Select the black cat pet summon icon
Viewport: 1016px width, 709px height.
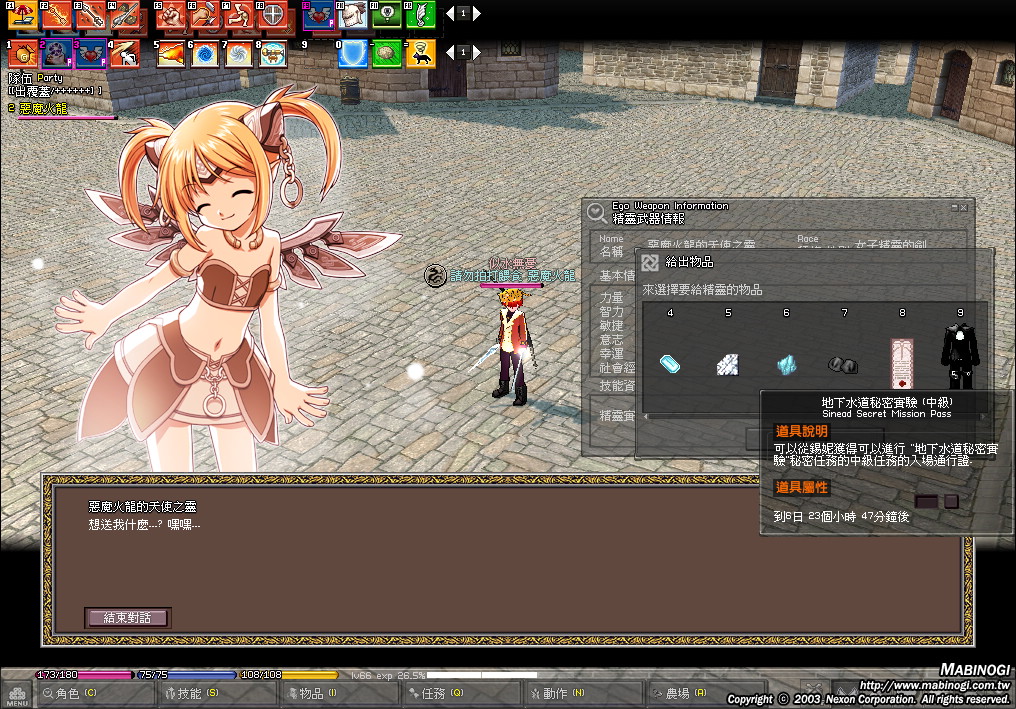tap(420, 53)
